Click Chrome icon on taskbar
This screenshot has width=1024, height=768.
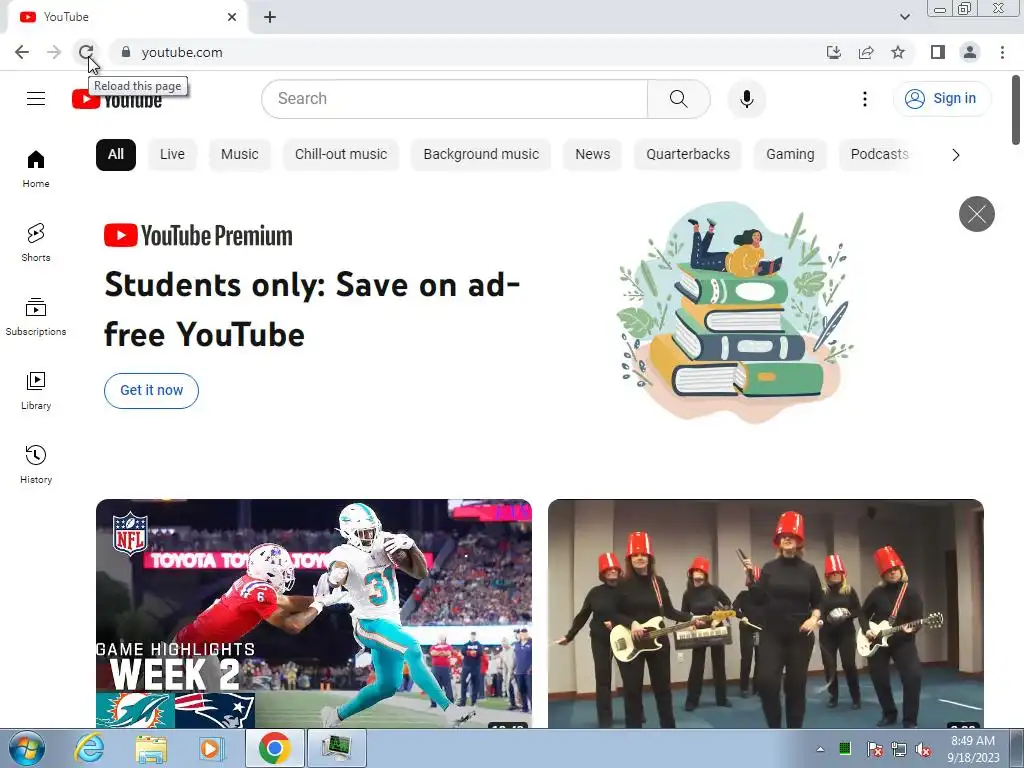(274, 748)
